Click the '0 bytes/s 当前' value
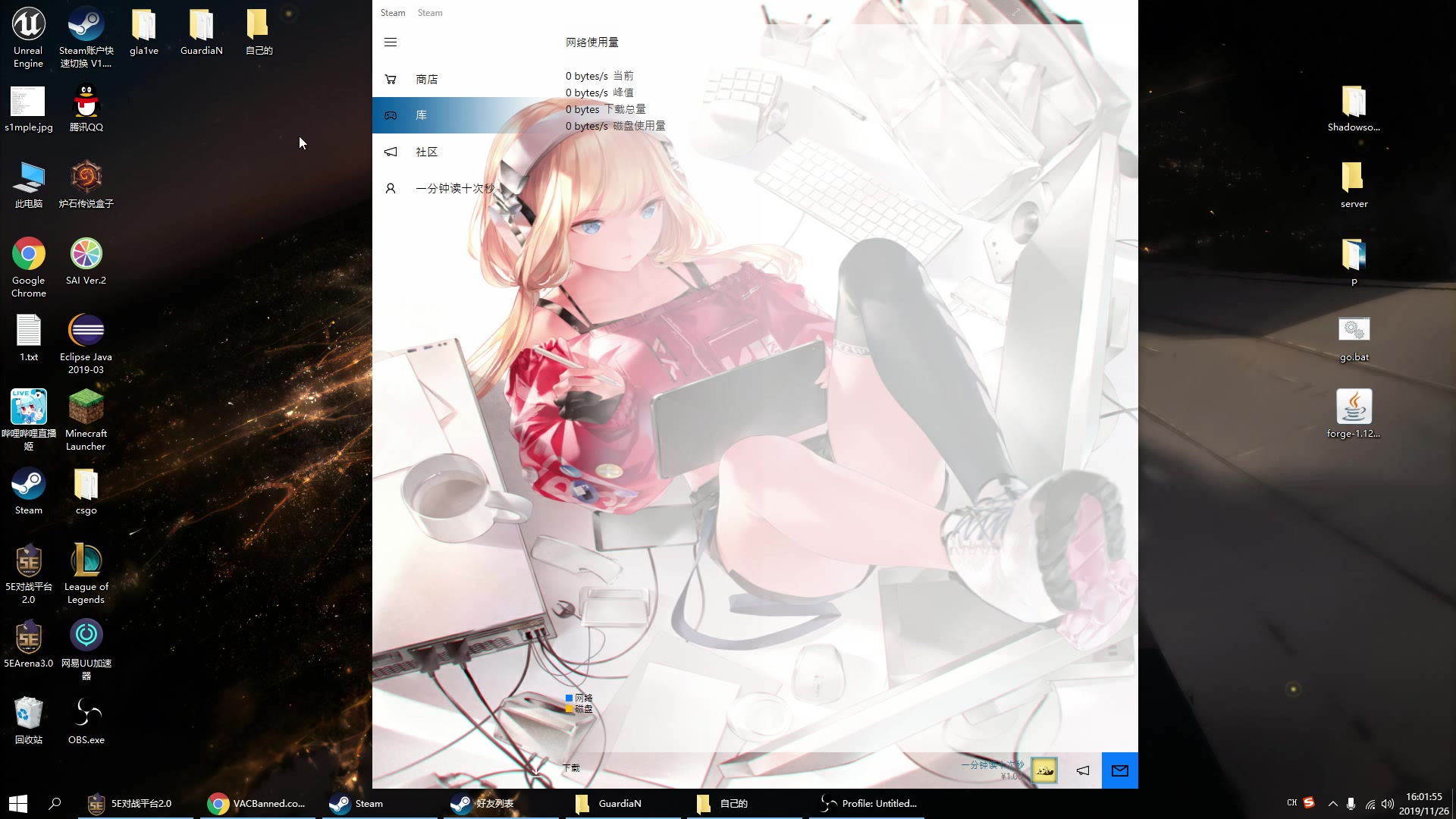The height and width of the screenshot is (819, 1456). click(600, 76)
